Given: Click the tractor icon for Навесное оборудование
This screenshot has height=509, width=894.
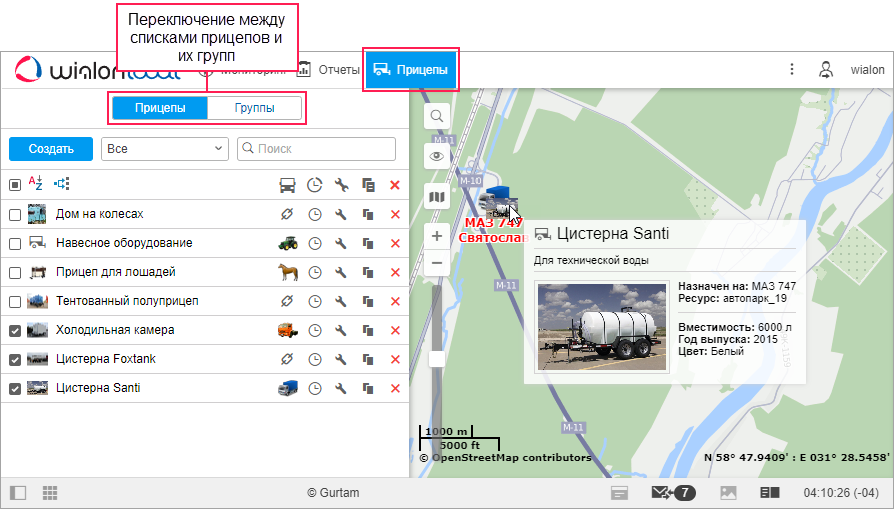Looking at the screenshot, I should (x=288, y=243).
